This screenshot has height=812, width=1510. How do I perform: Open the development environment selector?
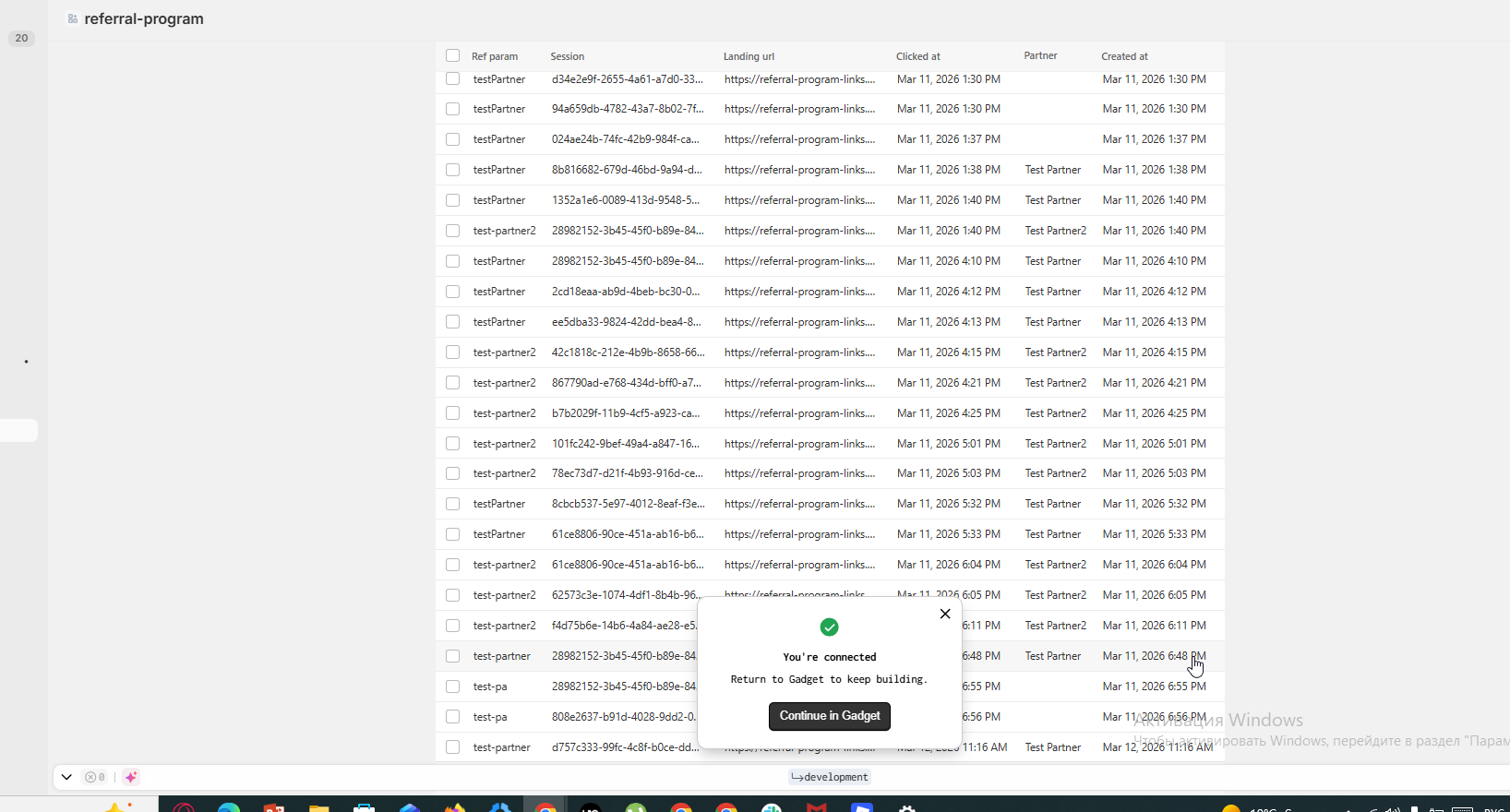(830, 777)
